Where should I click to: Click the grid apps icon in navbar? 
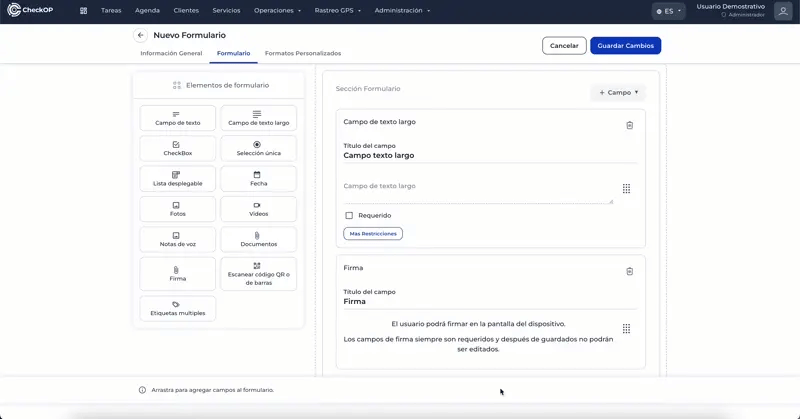click(83, 11)
